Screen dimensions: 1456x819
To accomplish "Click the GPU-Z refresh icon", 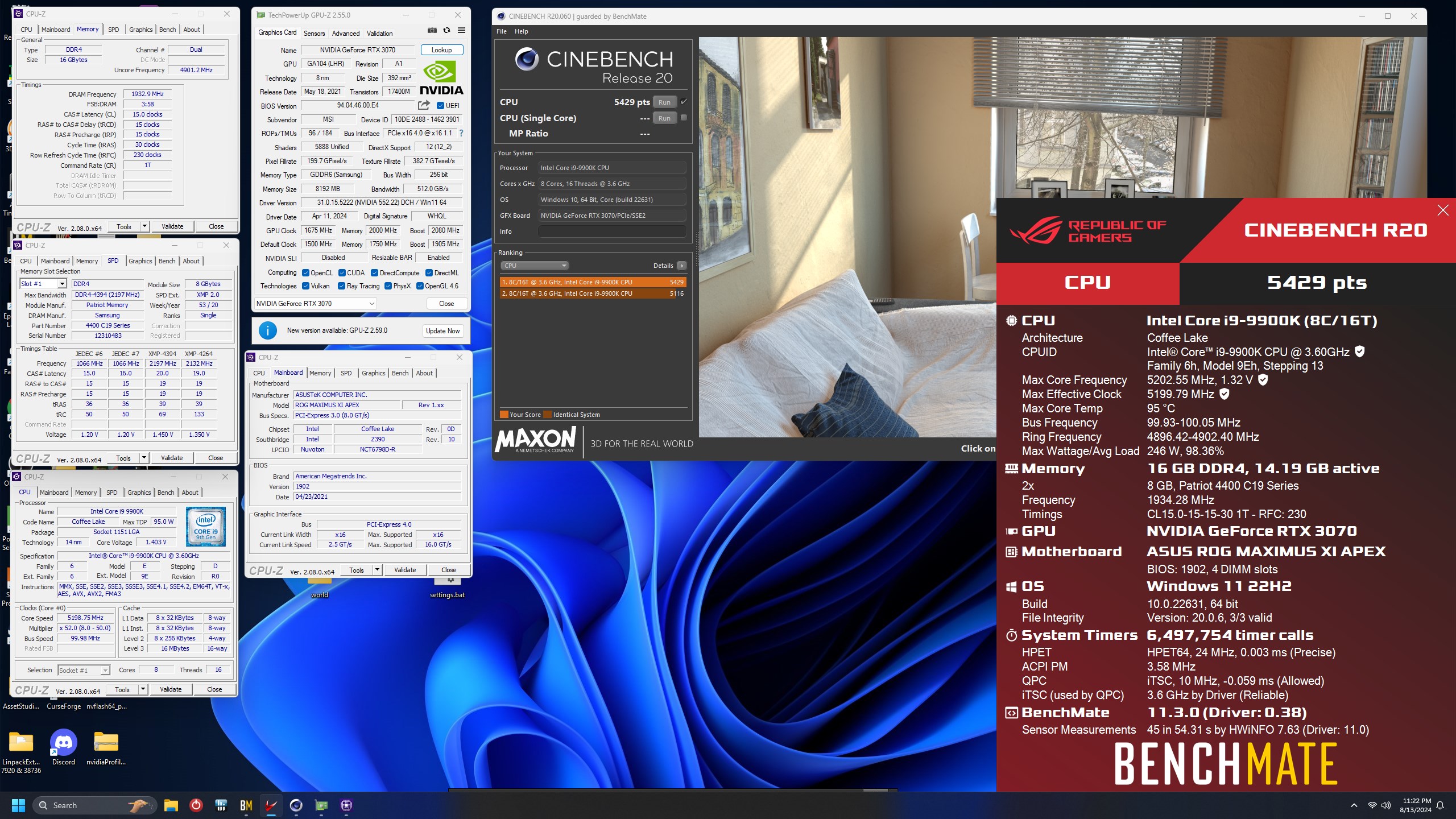I will coord(447,31).
